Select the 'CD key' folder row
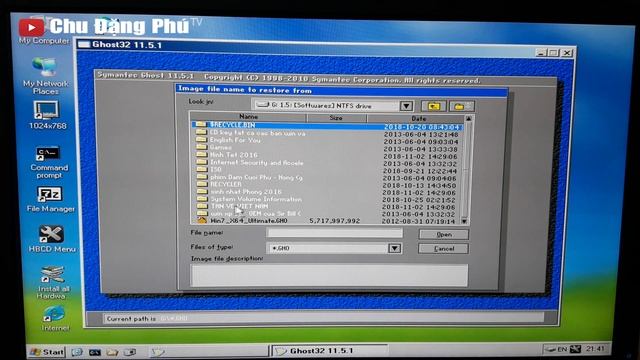Image resolution: width=640 pixels, height=360 pixels. pos(327,133)
